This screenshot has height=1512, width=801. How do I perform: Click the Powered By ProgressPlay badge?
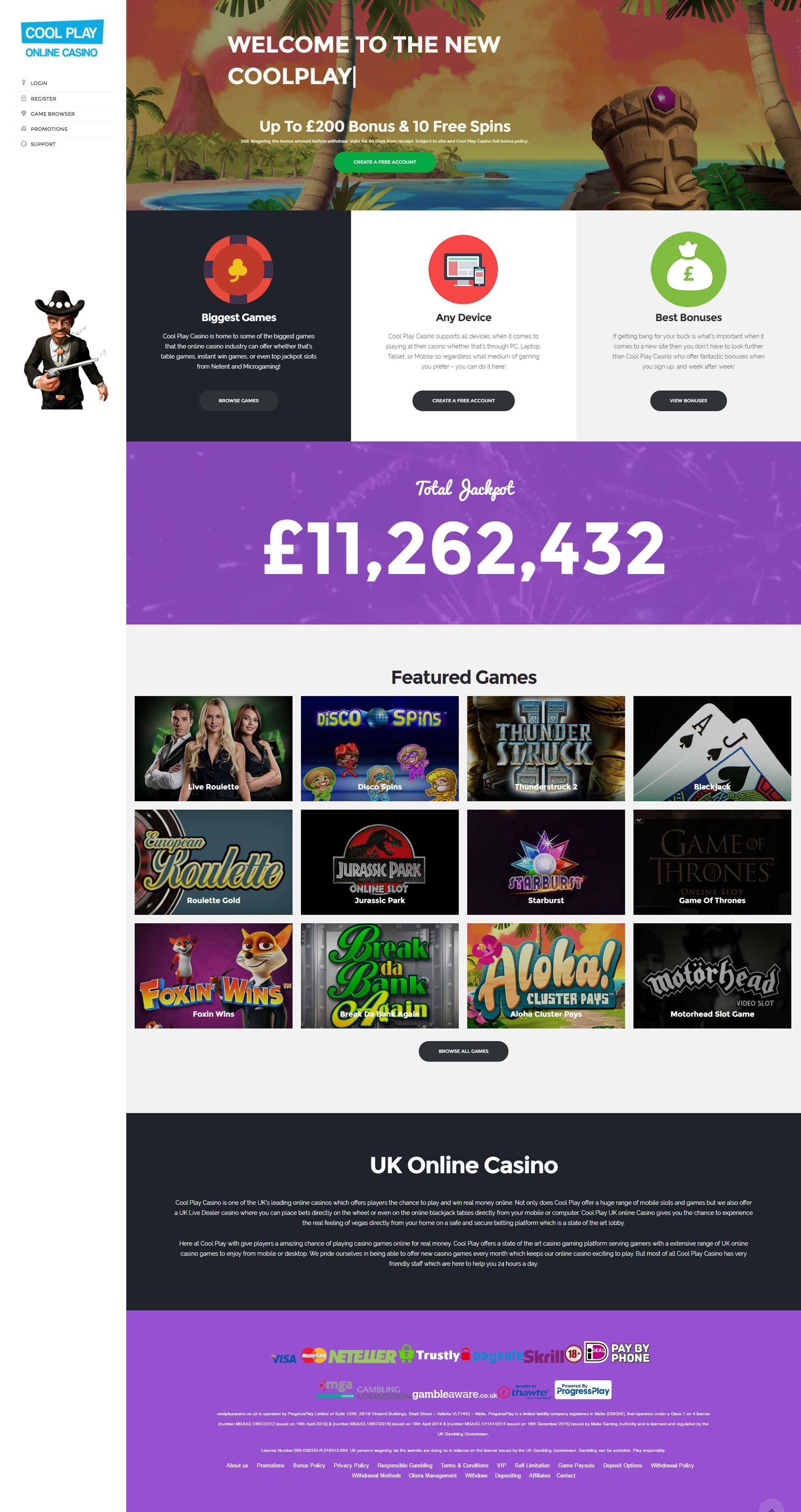[583, 1390]
